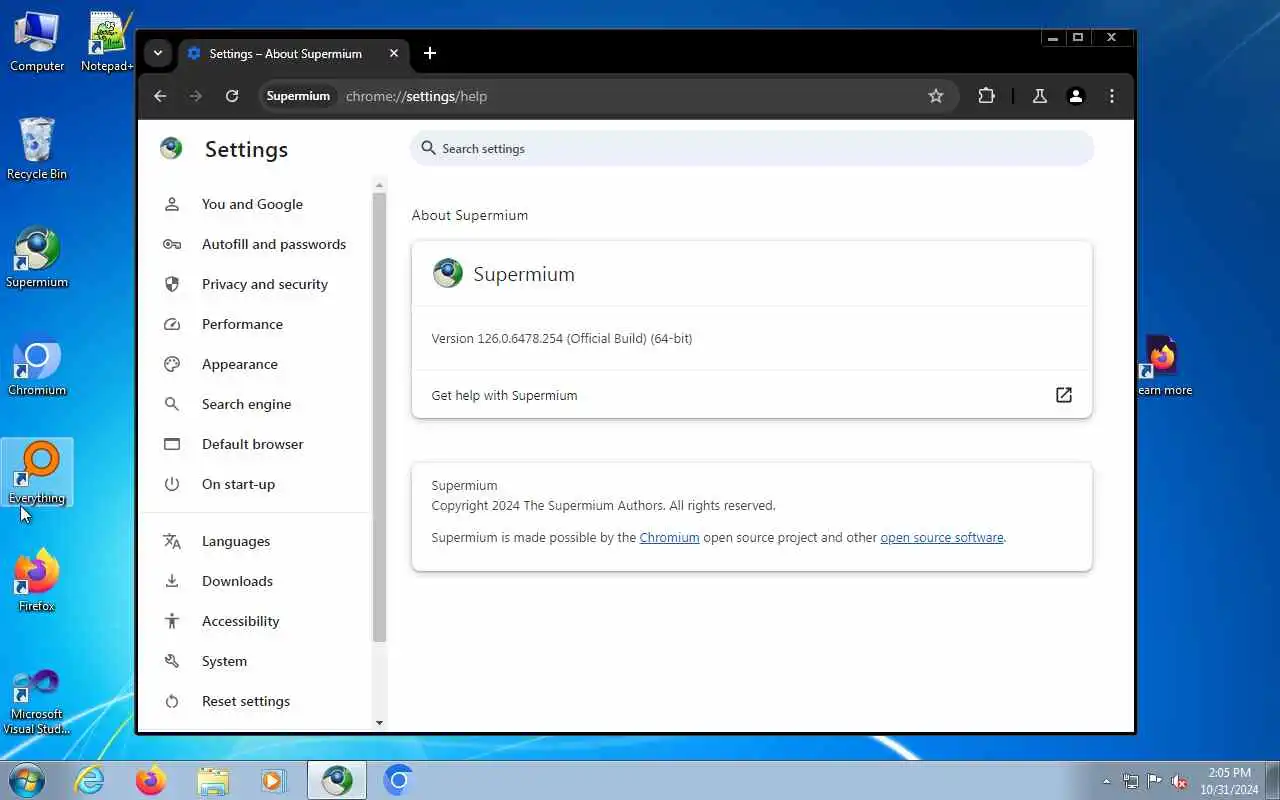
Task: Launch Internet Explorer from taskbar
Action: pos(90,780)
